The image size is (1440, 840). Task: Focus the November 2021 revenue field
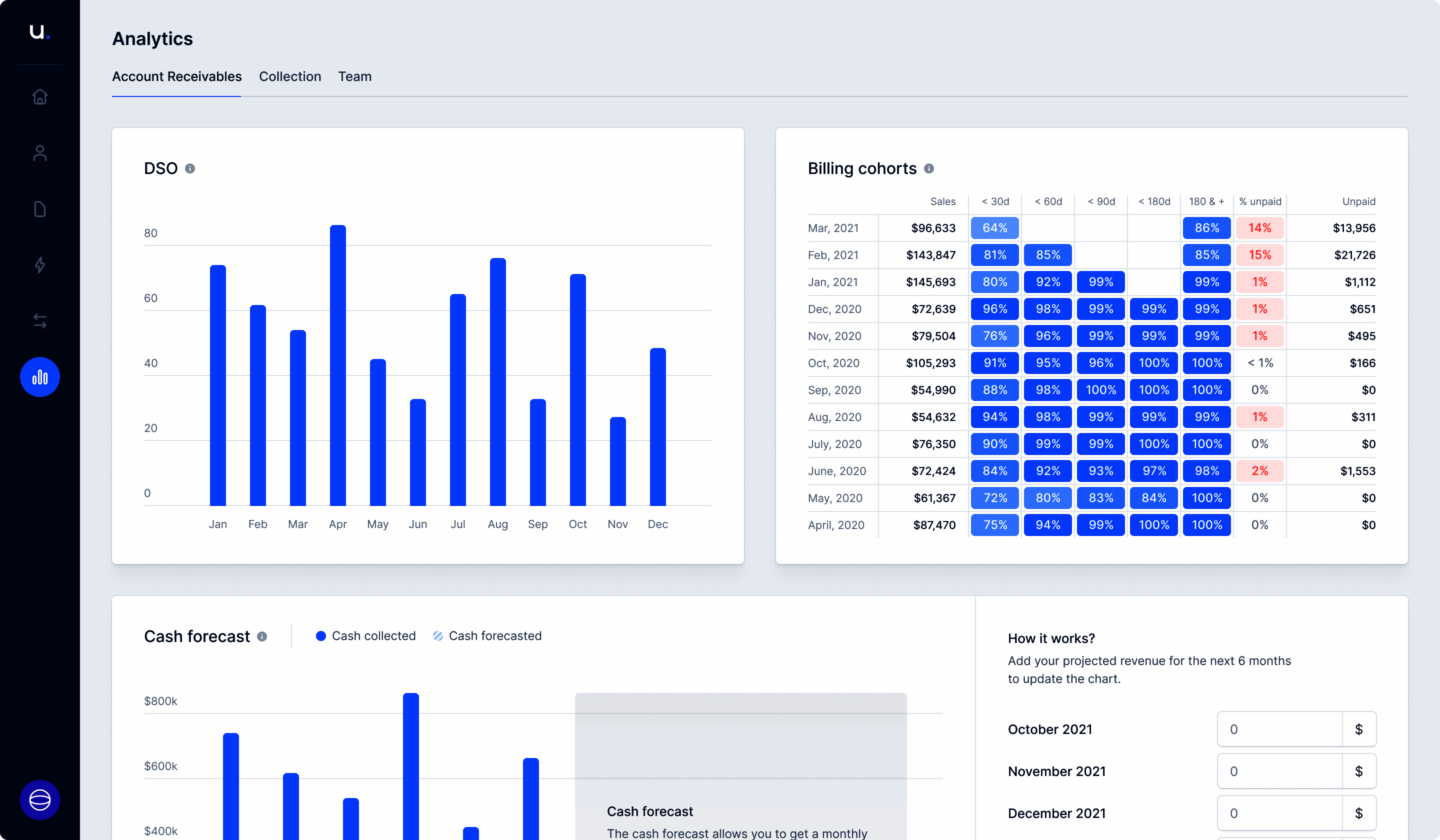pyautogui.click(x=1279, y=771)
